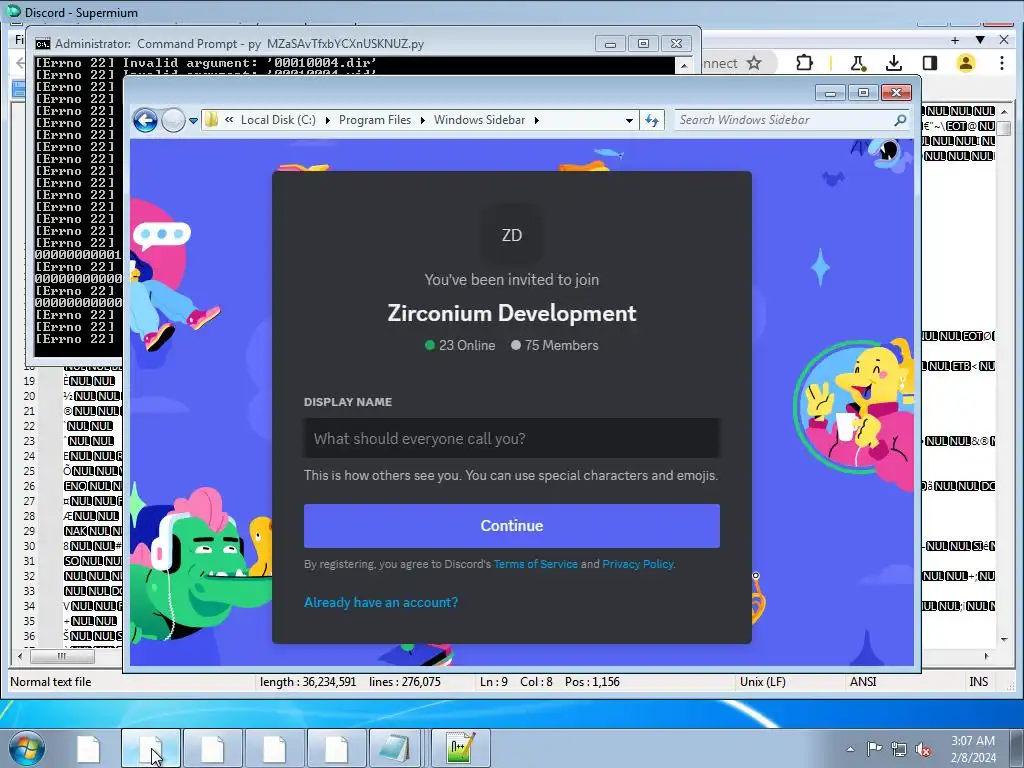Screen dimensions: 1024x768
Task: Click the text editor horizontal scrollbar thumb
Action: coord(62,656)
